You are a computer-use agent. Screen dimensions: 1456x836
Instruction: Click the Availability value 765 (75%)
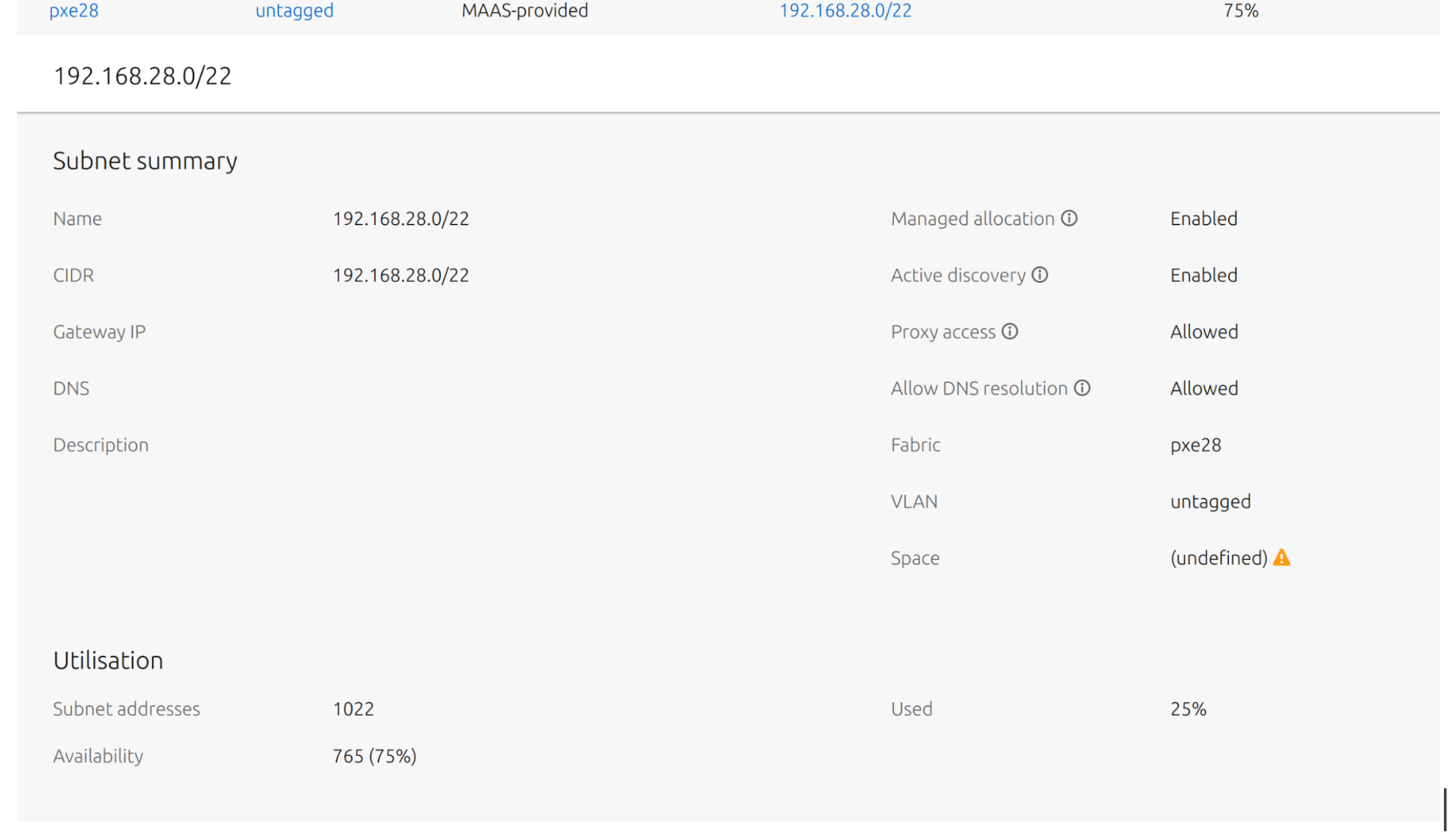[x=374, y=756]
